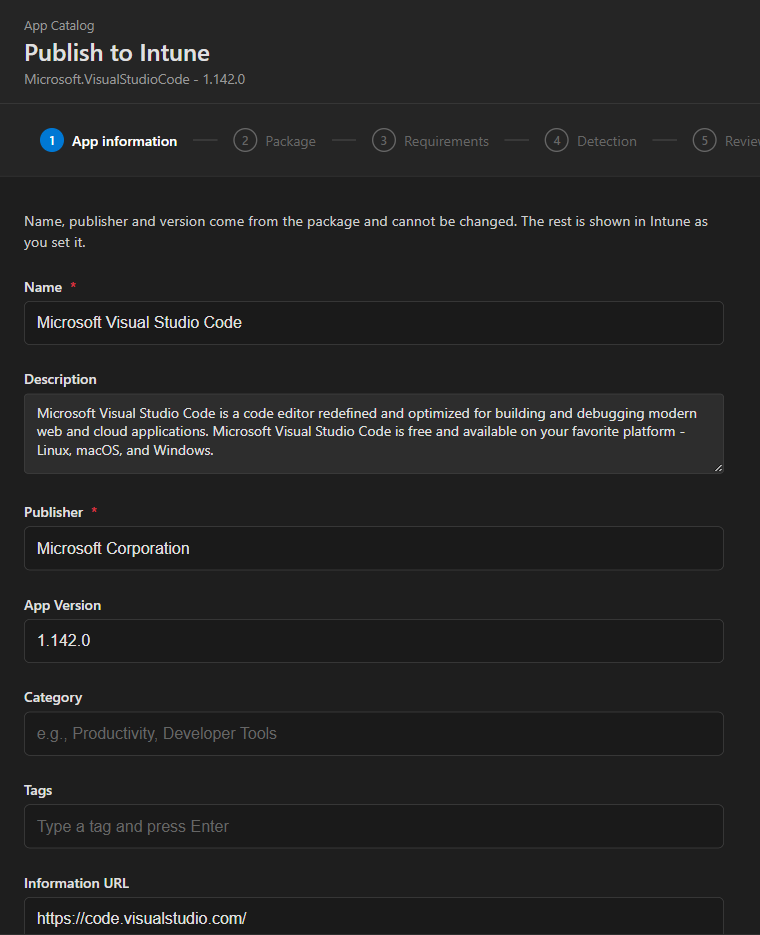Go to the Package step
The height and width of the screenshot is (935, 760).
pos(274,141)
